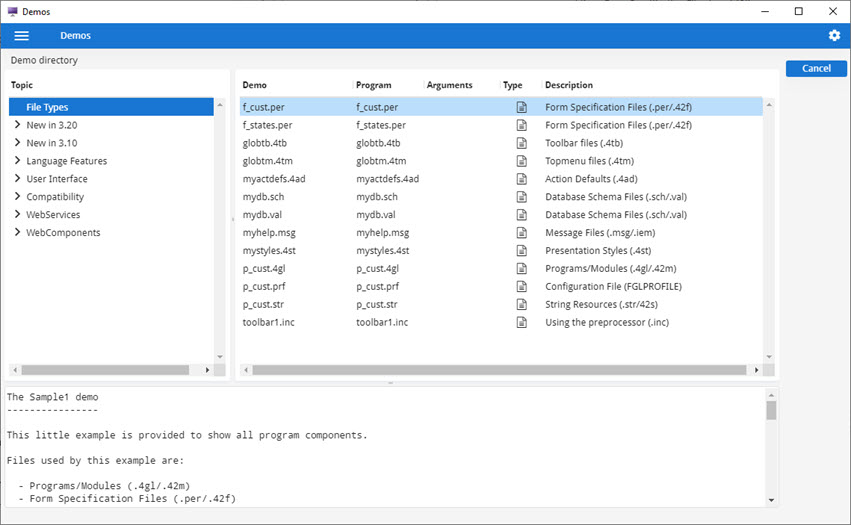This screenshot has width=851, height=525.
Task: Open settings via the gear icon
Action: pos(834,36)
